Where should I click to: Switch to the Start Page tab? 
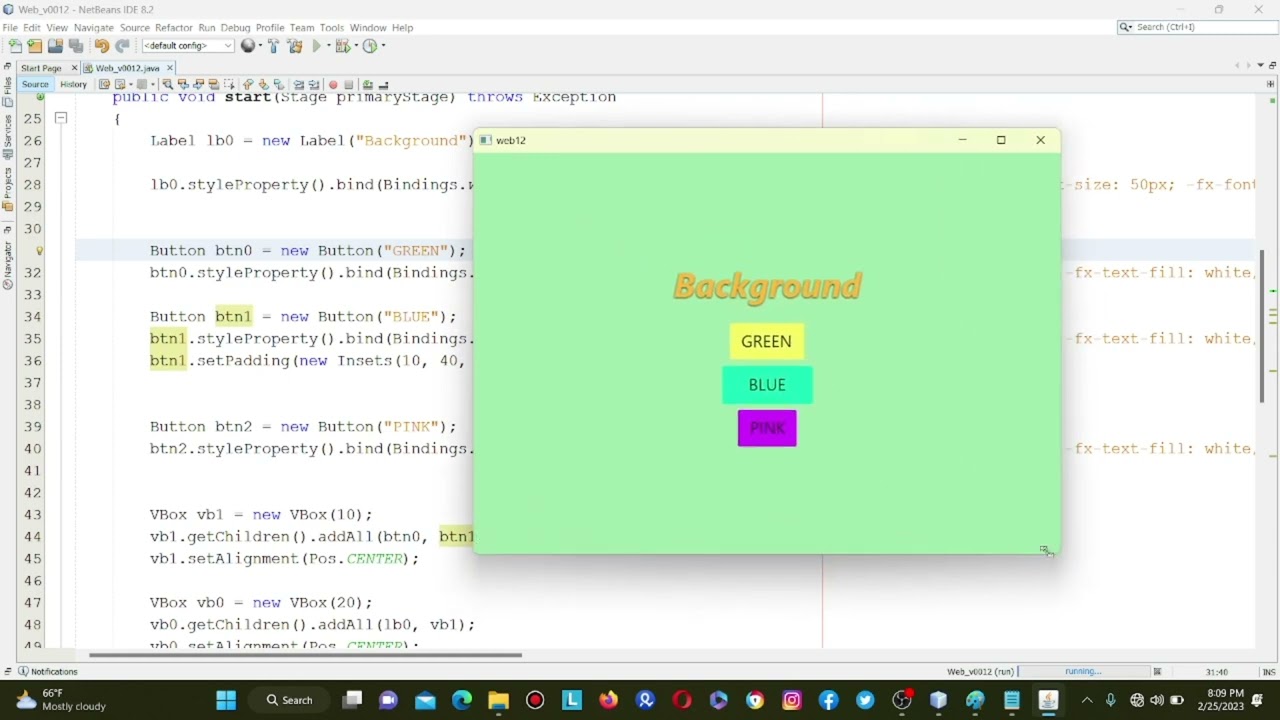[x=41, y=68]
